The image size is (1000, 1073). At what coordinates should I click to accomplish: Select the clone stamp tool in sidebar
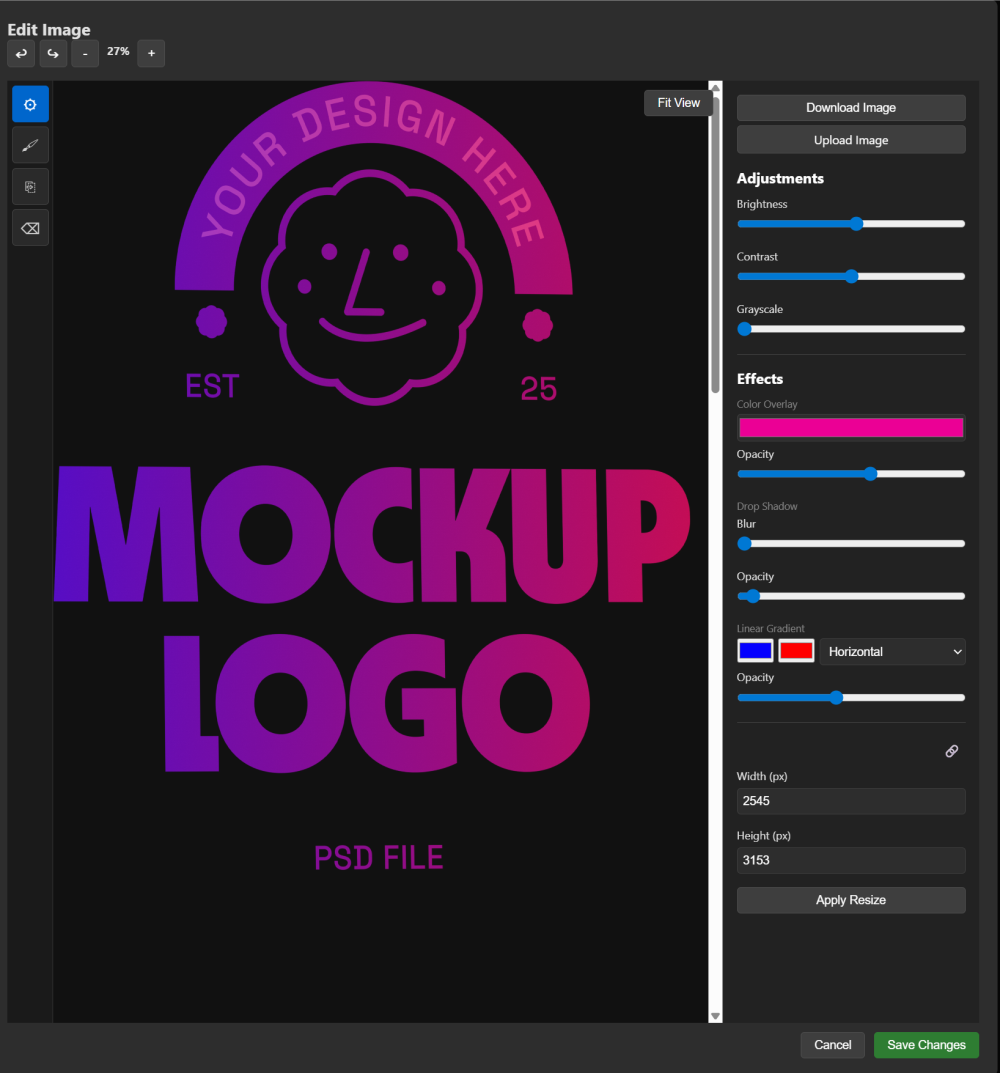[x=30, y=187]
